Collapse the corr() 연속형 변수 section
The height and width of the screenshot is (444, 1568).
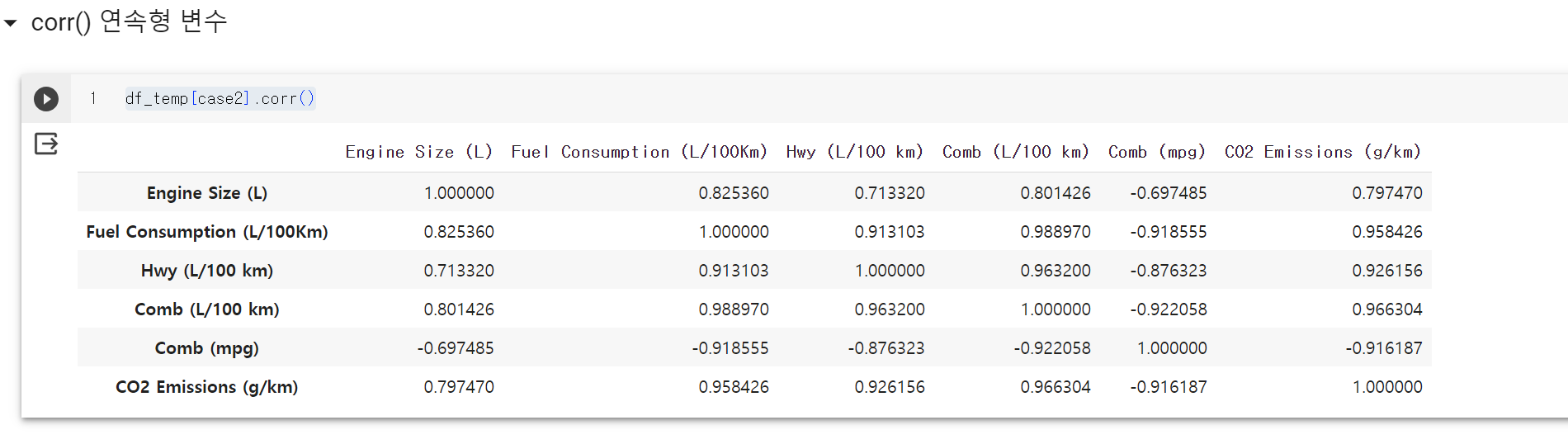11,23
